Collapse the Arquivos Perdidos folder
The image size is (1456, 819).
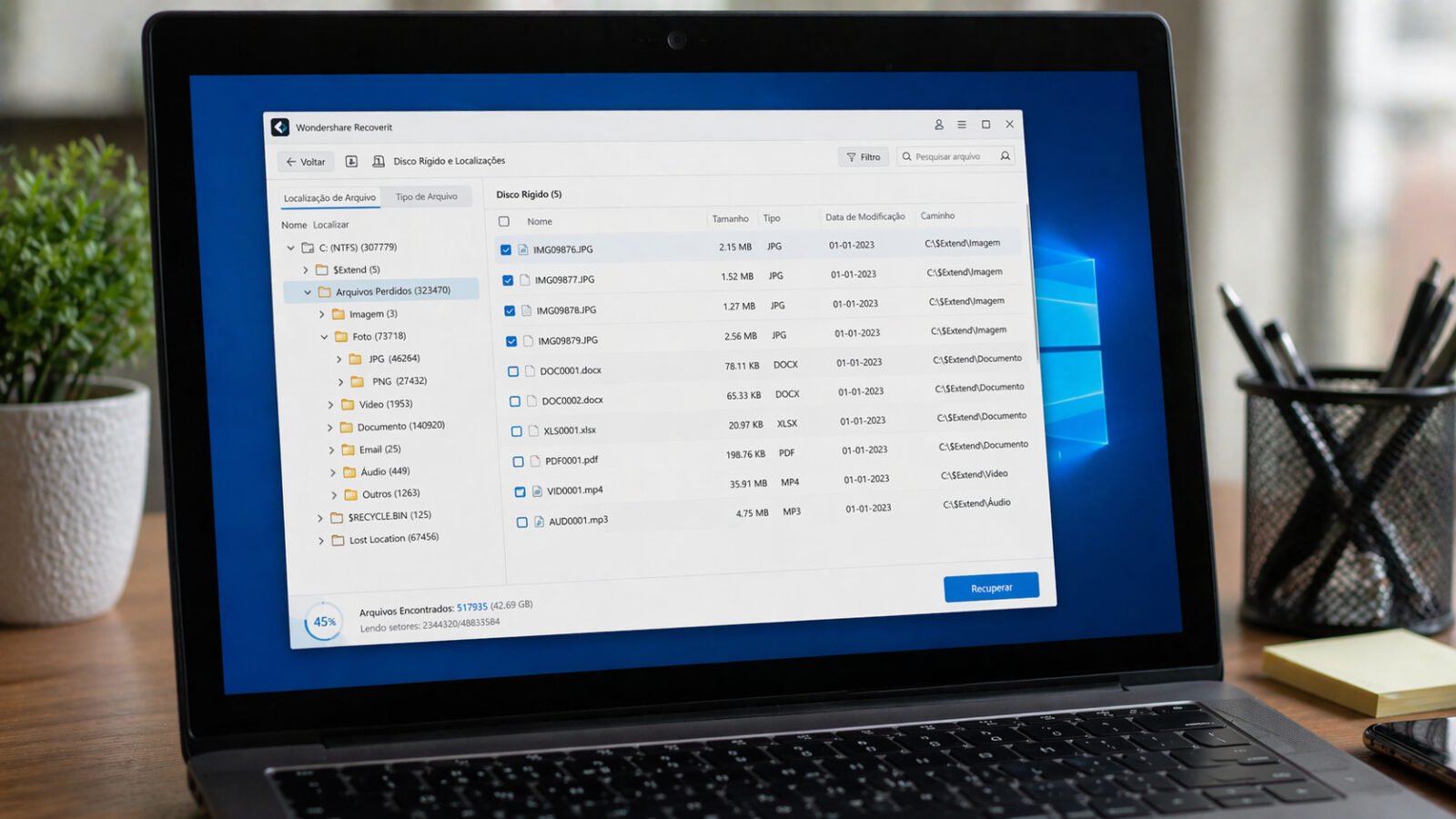click(308, 292)
